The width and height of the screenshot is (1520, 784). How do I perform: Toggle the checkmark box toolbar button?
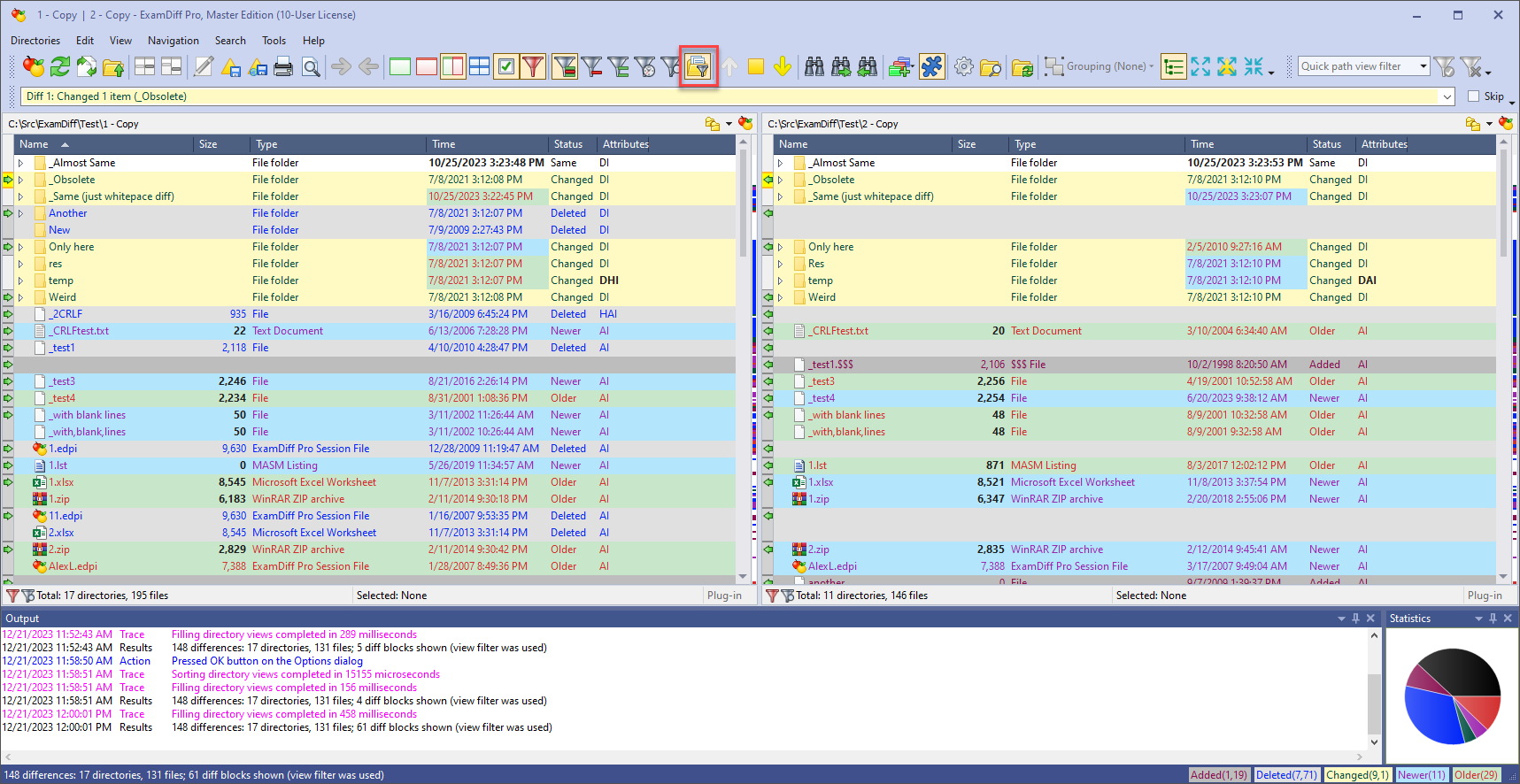[x=506, y=66]
